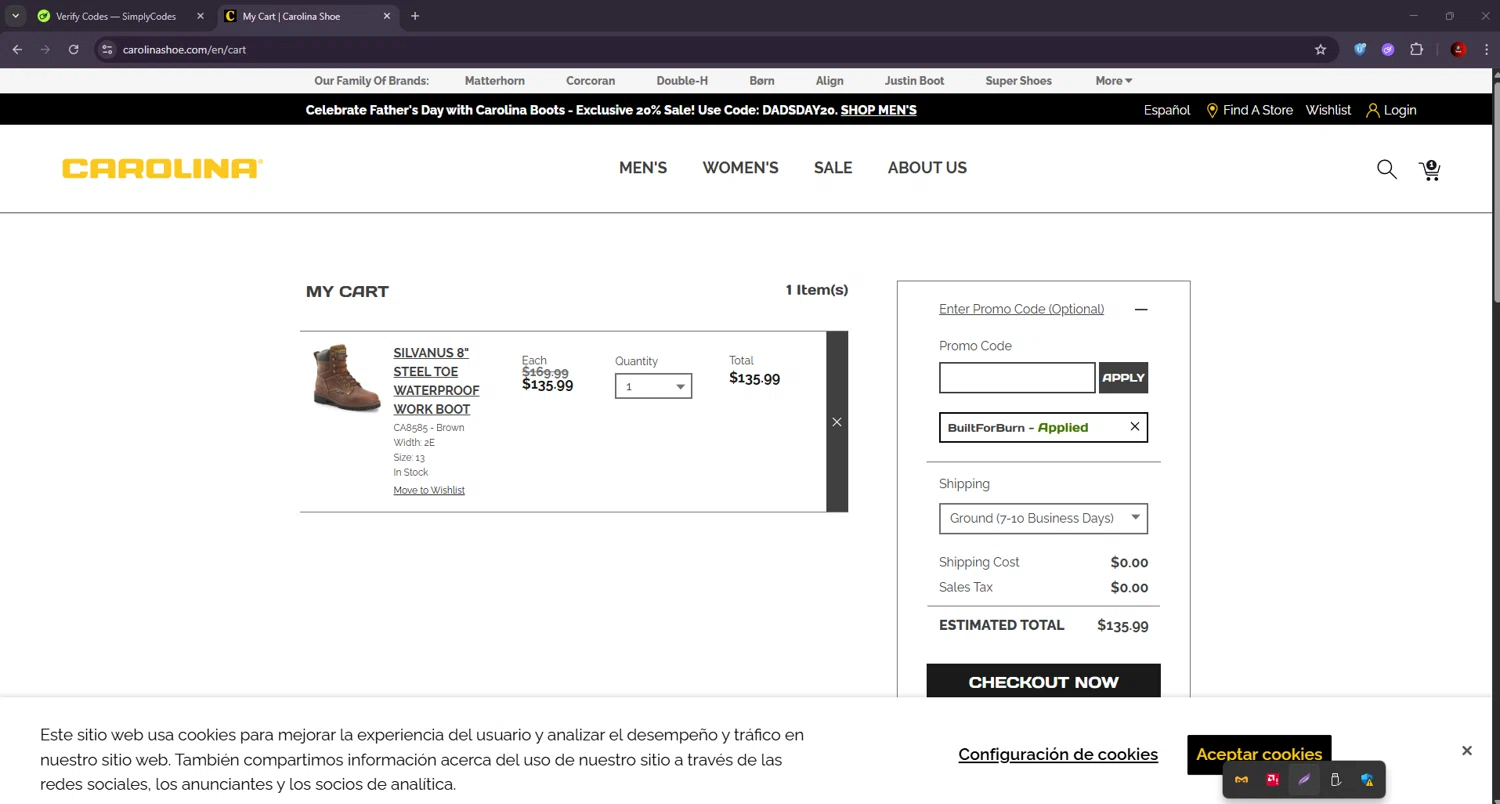Open browser extensions puzzle icon
Viewport: 1500px width, 804px height.
coord(1416,49)
